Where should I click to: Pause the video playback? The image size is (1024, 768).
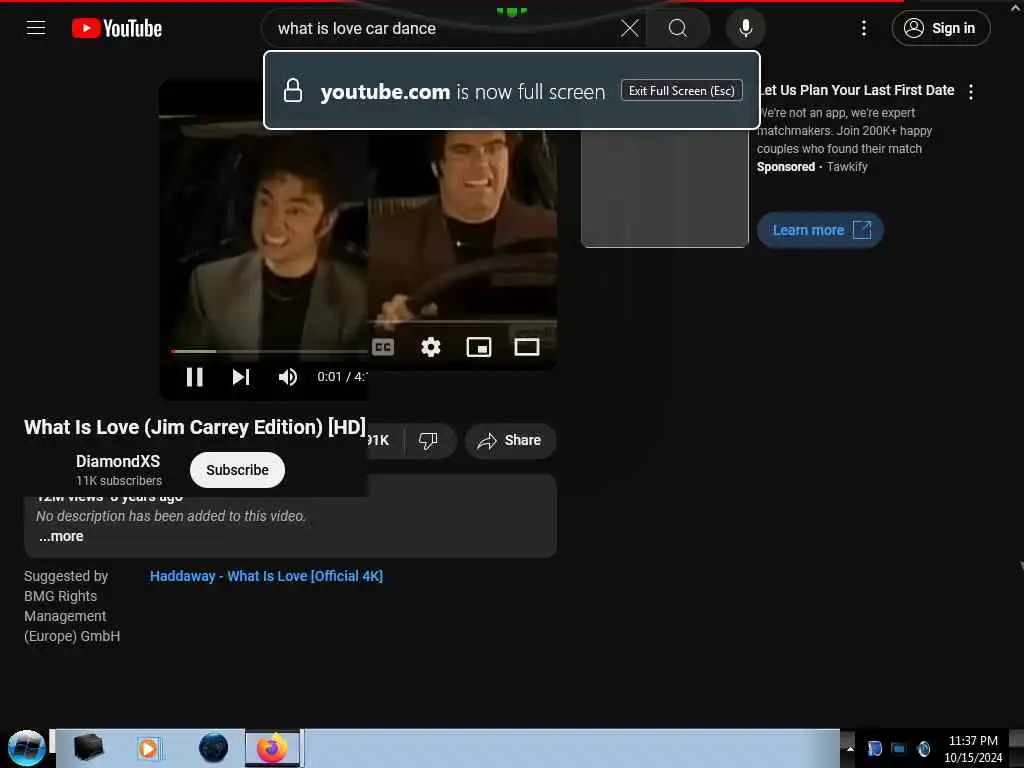[195, 377]
